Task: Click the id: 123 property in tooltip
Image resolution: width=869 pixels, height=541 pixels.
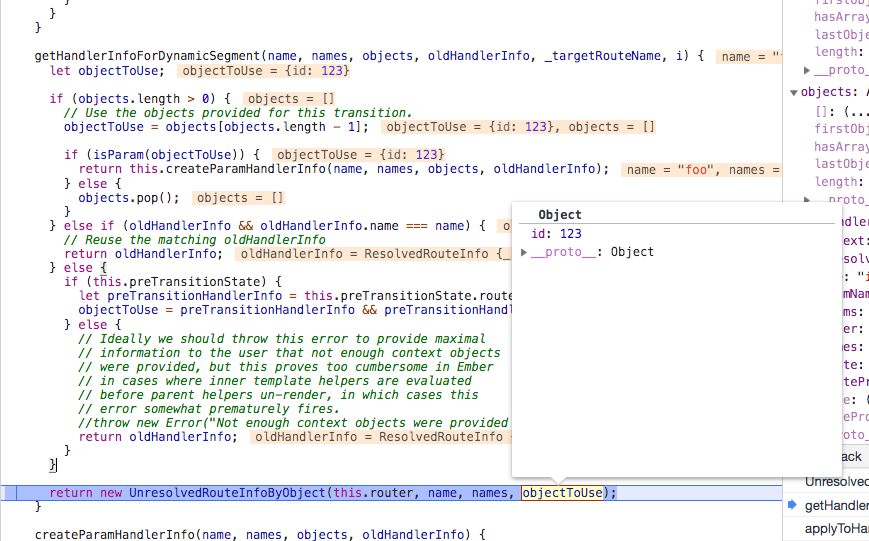Action: 556,234
